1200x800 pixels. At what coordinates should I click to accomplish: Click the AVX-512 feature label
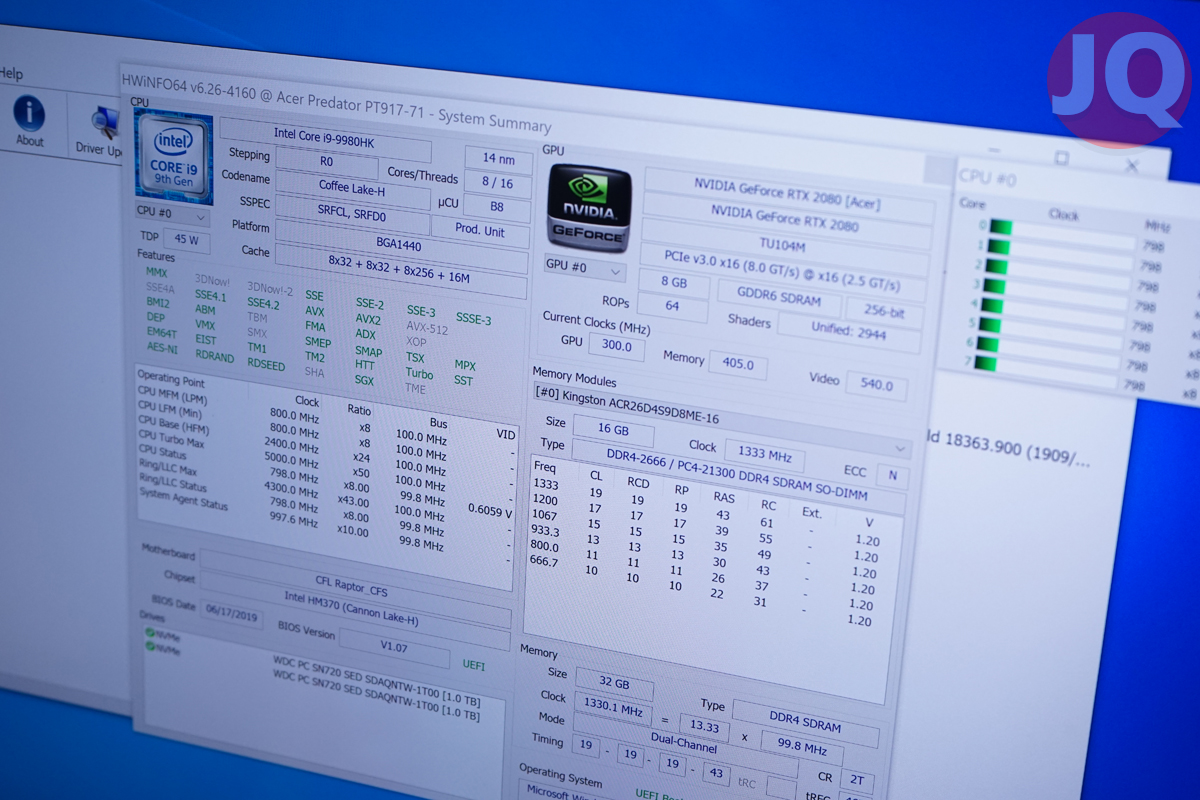click(427, 327)
